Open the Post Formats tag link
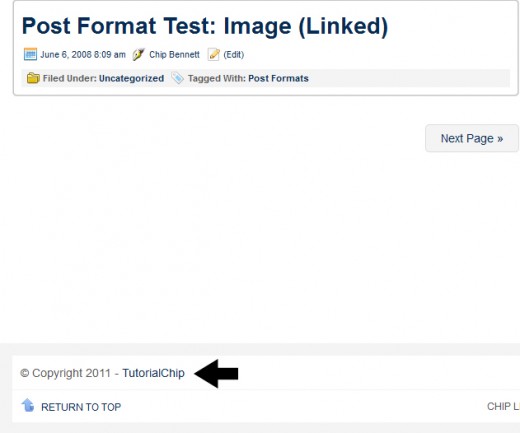Viewport: 520px width, 433px height. pos(278,78)
